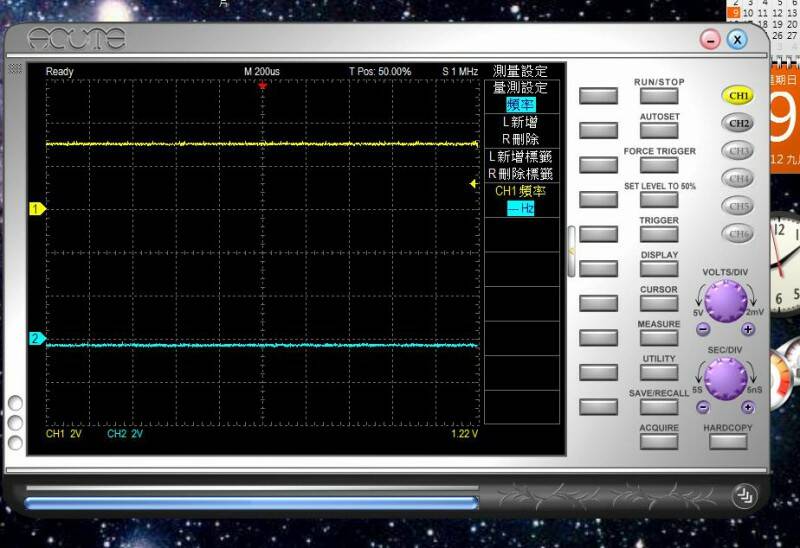Open the TRIGGER menu button
Image resolution: width=800 pixels, height=548 pixels.
coord(659,234)
